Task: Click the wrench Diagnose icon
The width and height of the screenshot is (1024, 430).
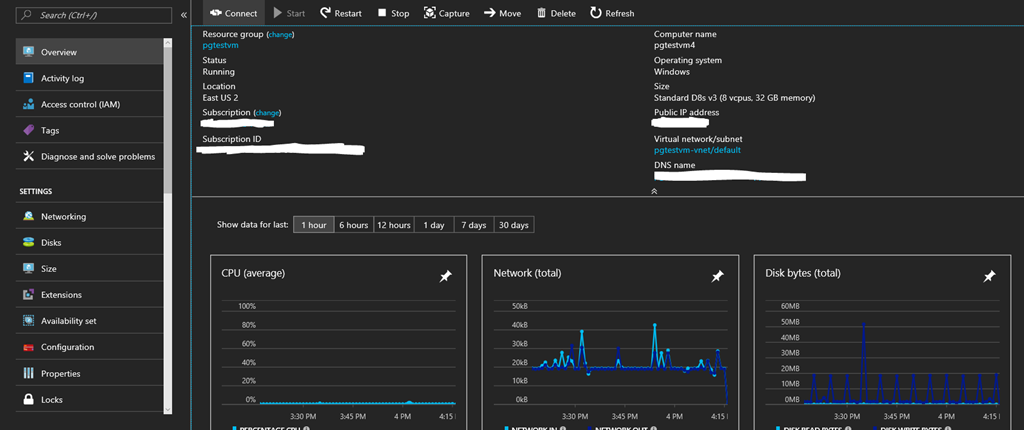Action: click(28, 156)
